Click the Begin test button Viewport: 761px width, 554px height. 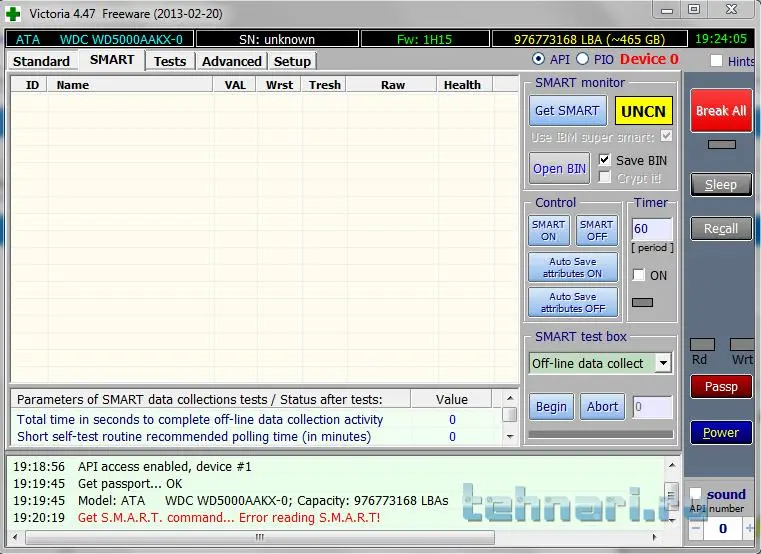click(551, 407)
